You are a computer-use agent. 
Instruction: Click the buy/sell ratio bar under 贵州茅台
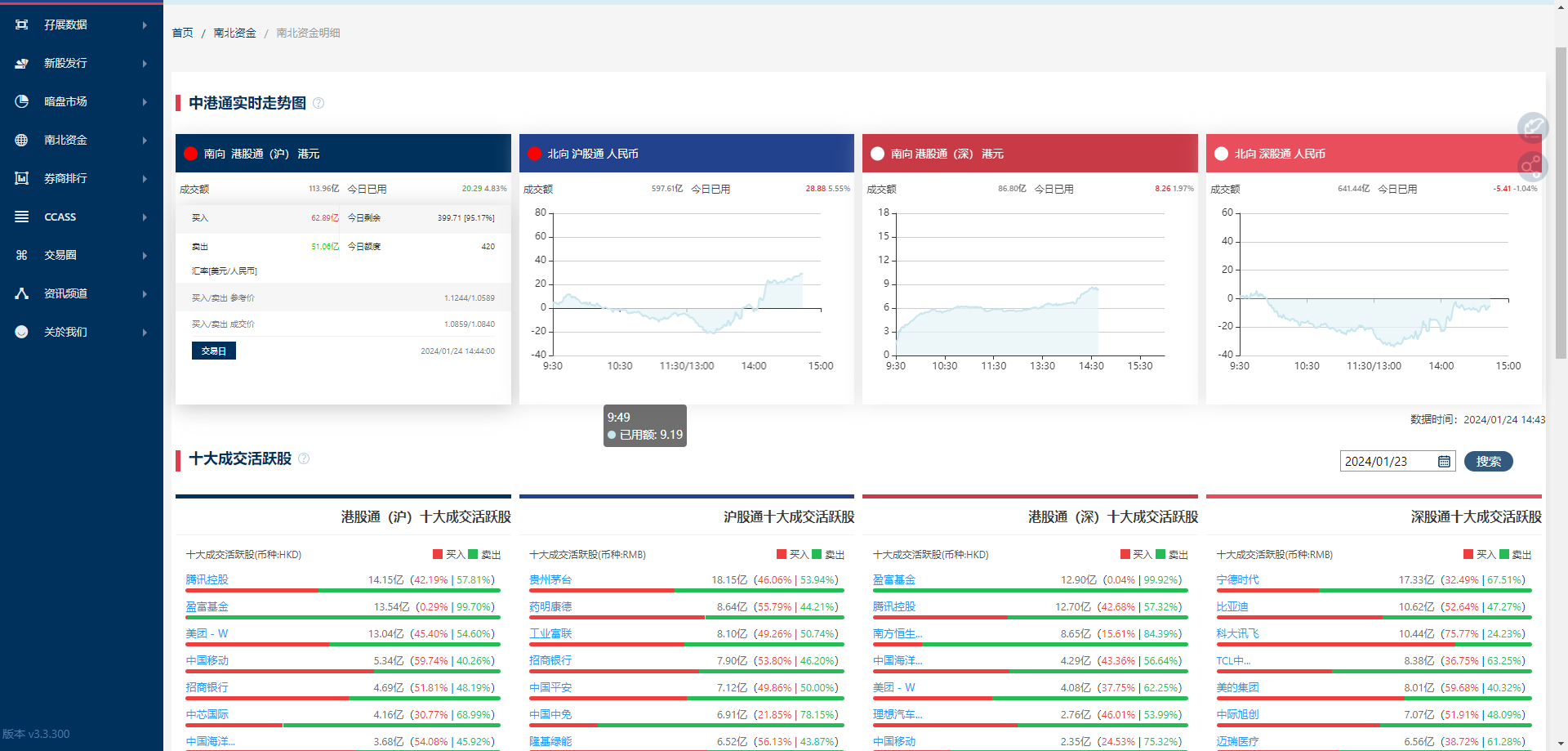(x=687, y=590)
